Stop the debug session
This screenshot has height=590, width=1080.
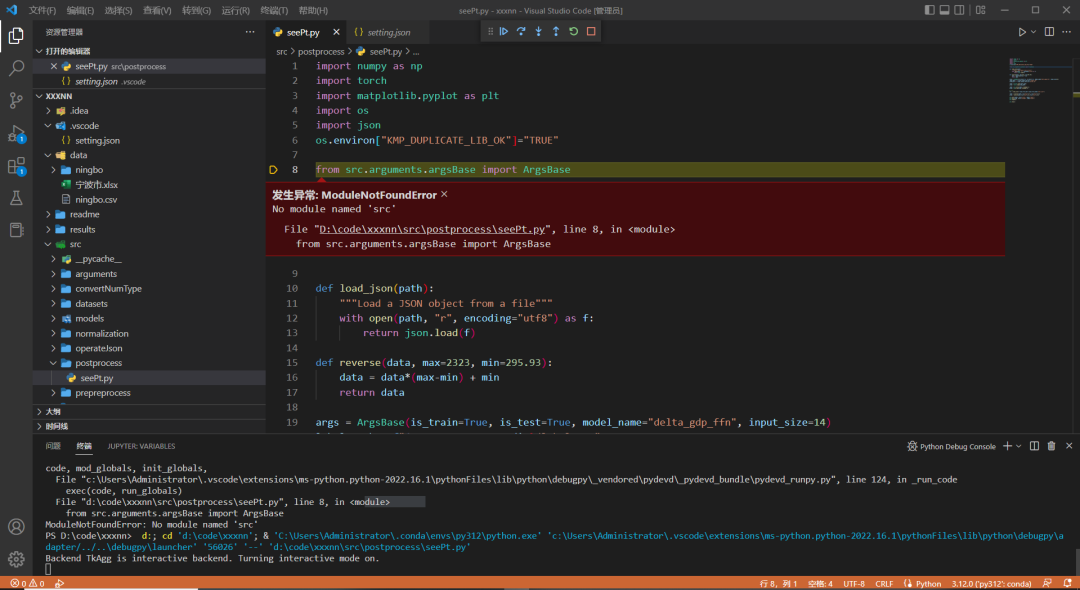click(591, 32)
